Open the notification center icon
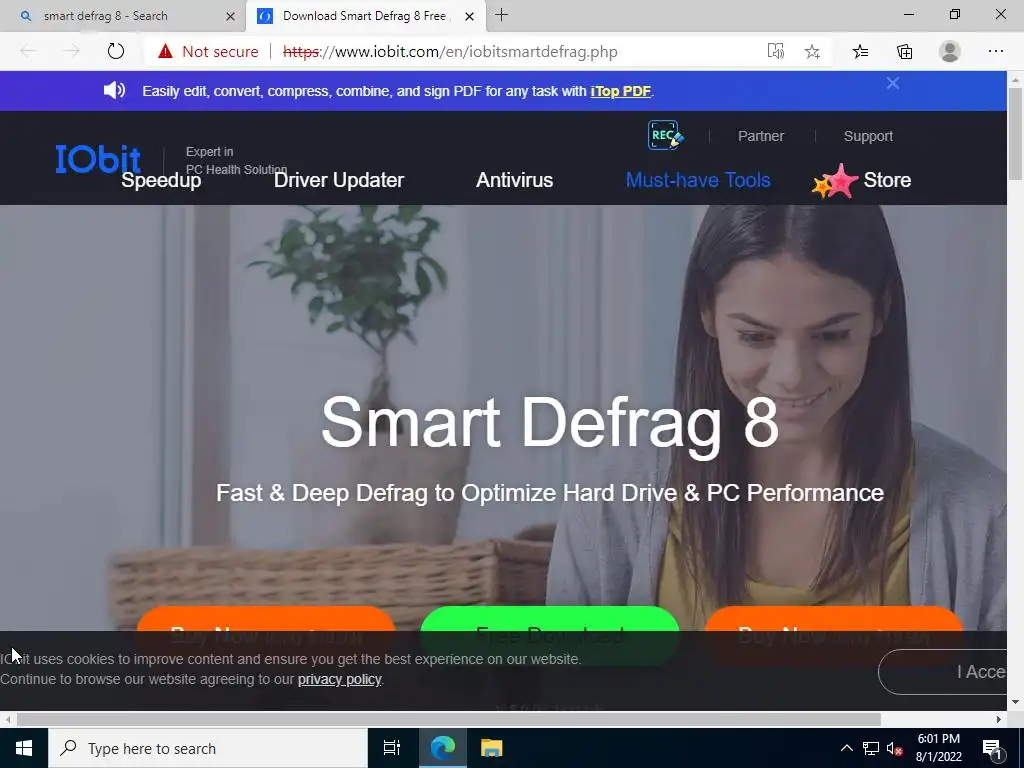 pyautogui.click(x=993, y=748)
